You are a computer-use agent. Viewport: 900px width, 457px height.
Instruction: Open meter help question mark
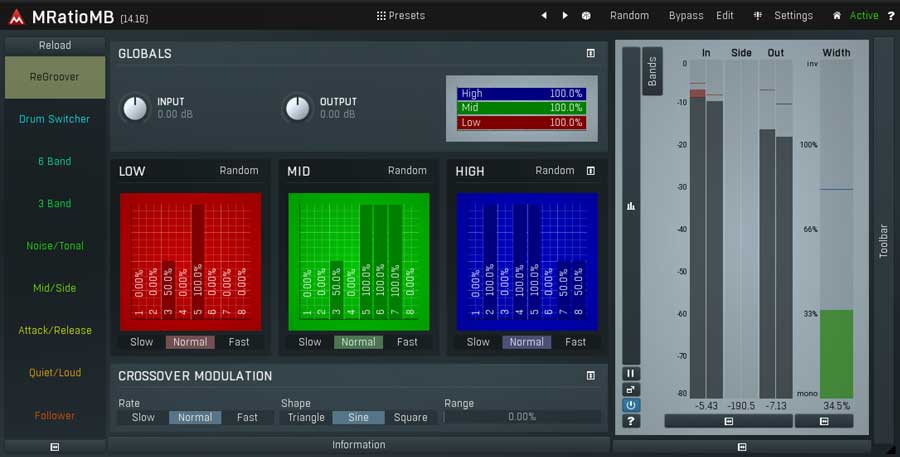631,421
